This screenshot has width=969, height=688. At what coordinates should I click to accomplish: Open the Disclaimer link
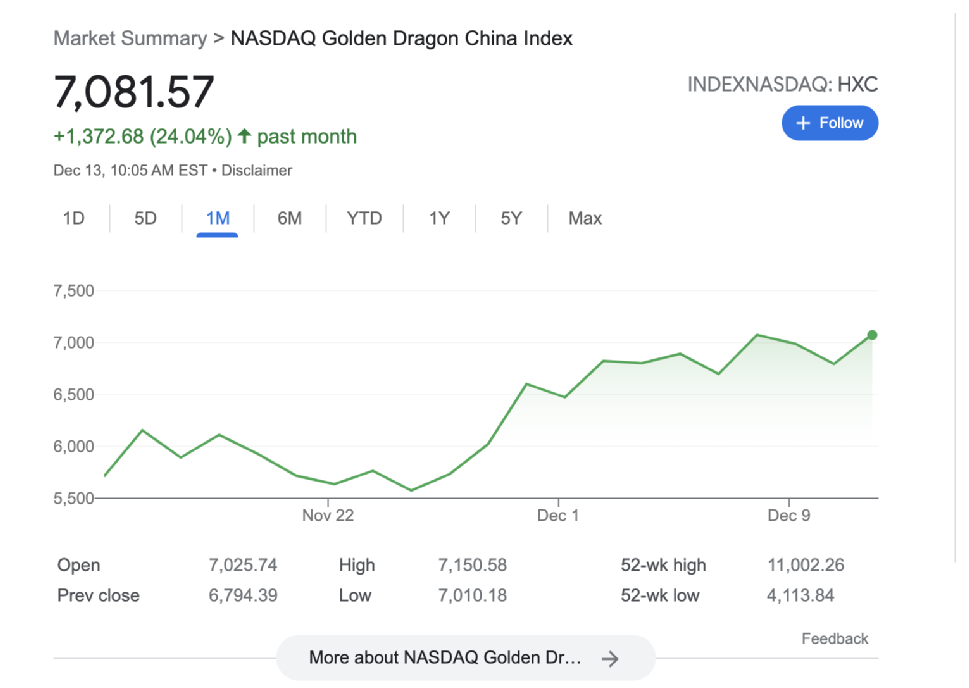tap(256, 170)
